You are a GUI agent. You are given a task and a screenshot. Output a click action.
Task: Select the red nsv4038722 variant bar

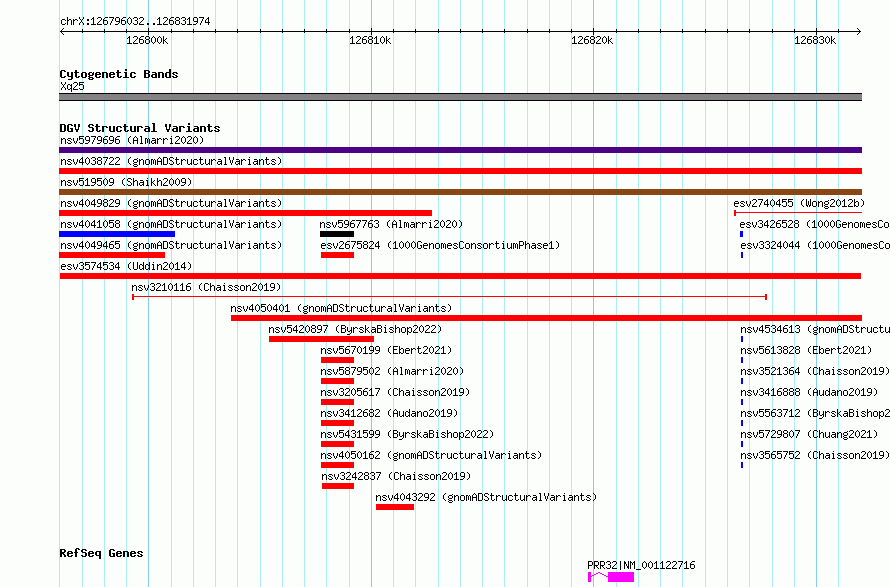pos(460,171)
